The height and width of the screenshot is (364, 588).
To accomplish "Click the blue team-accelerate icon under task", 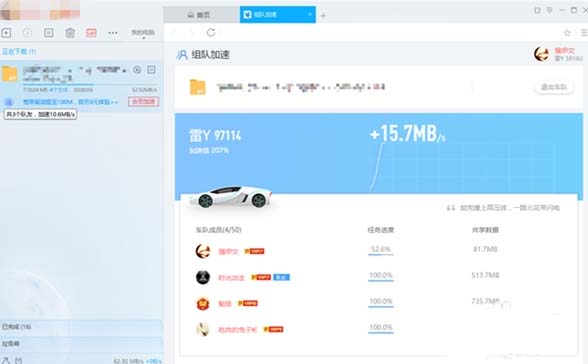I will [x=9, y=102].
